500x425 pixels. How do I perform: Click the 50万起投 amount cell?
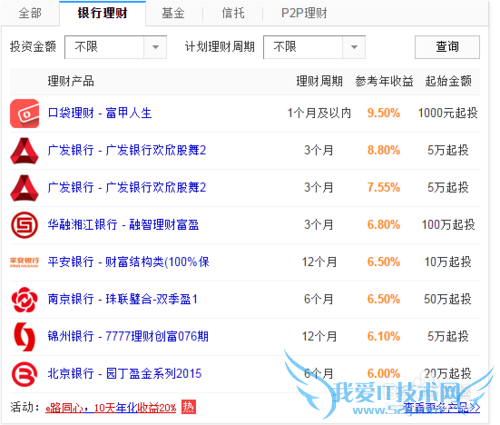point(448,299)
